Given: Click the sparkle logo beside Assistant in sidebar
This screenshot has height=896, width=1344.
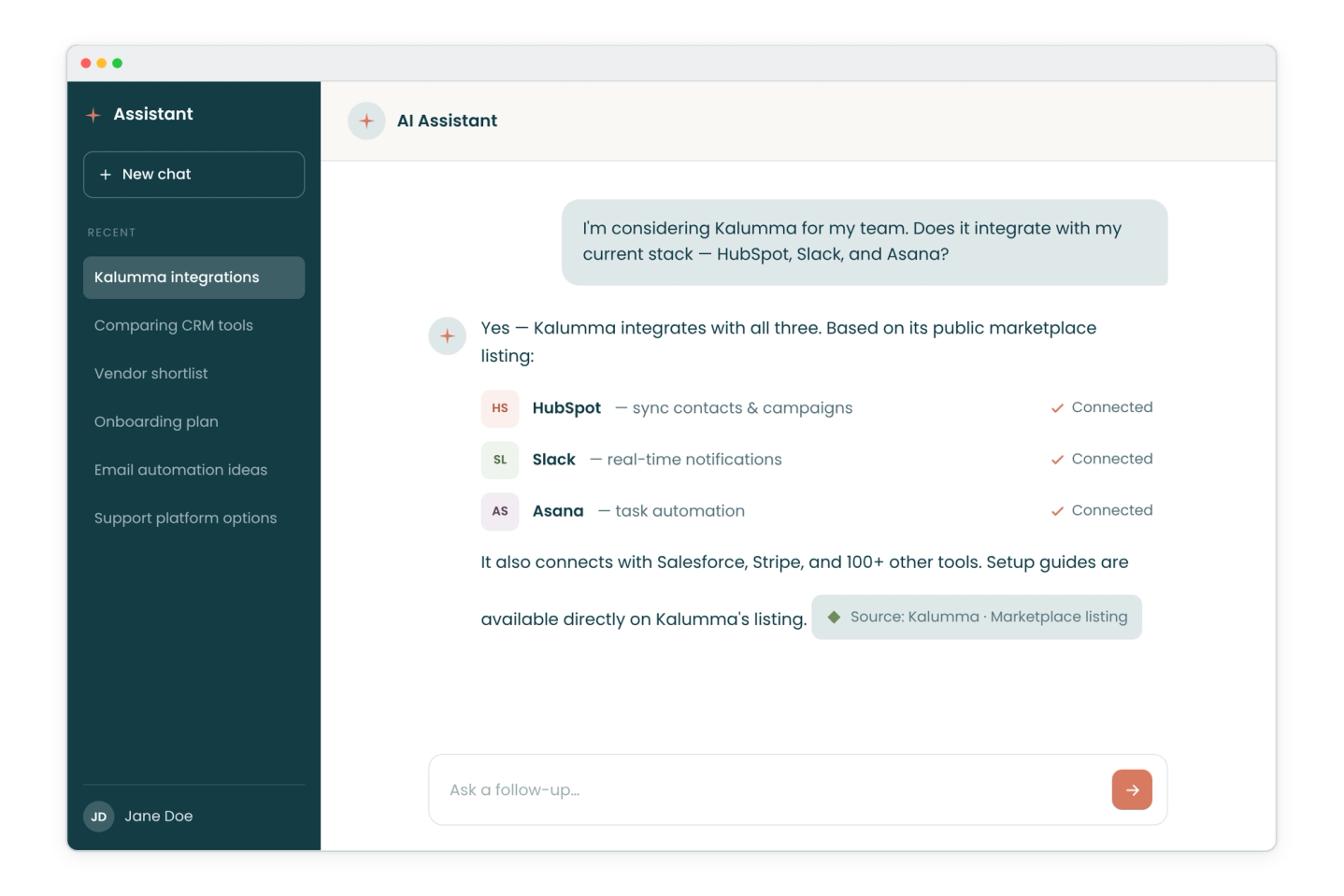Looking at the screenshot, I should click(x=93, y=115).
